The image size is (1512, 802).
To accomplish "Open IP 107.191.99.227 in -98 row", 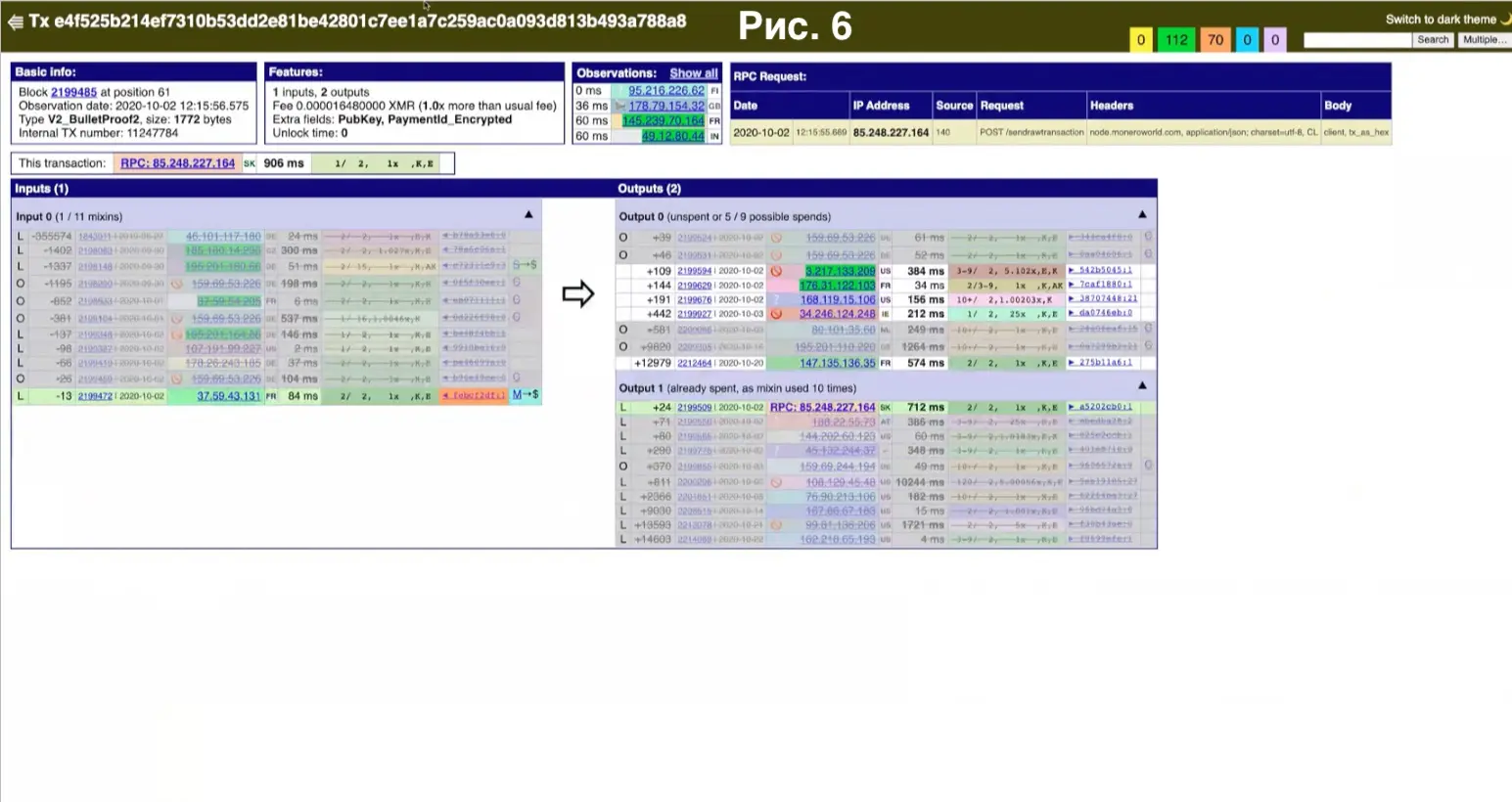I will click(223, 348).
